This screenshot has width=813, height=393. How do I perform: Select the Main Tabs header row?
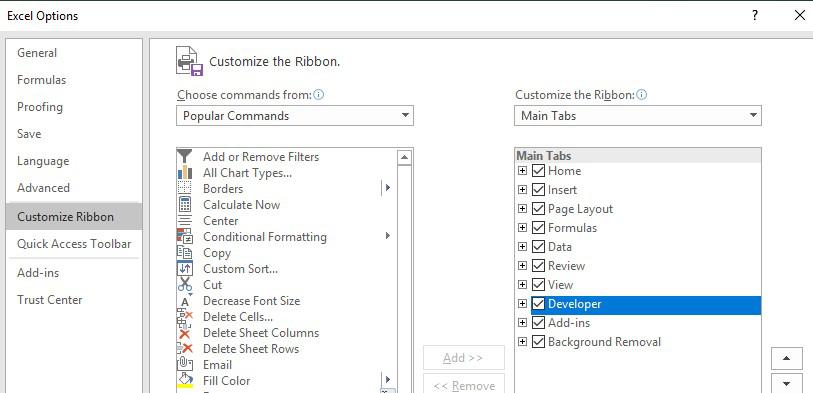click(638, 156)
